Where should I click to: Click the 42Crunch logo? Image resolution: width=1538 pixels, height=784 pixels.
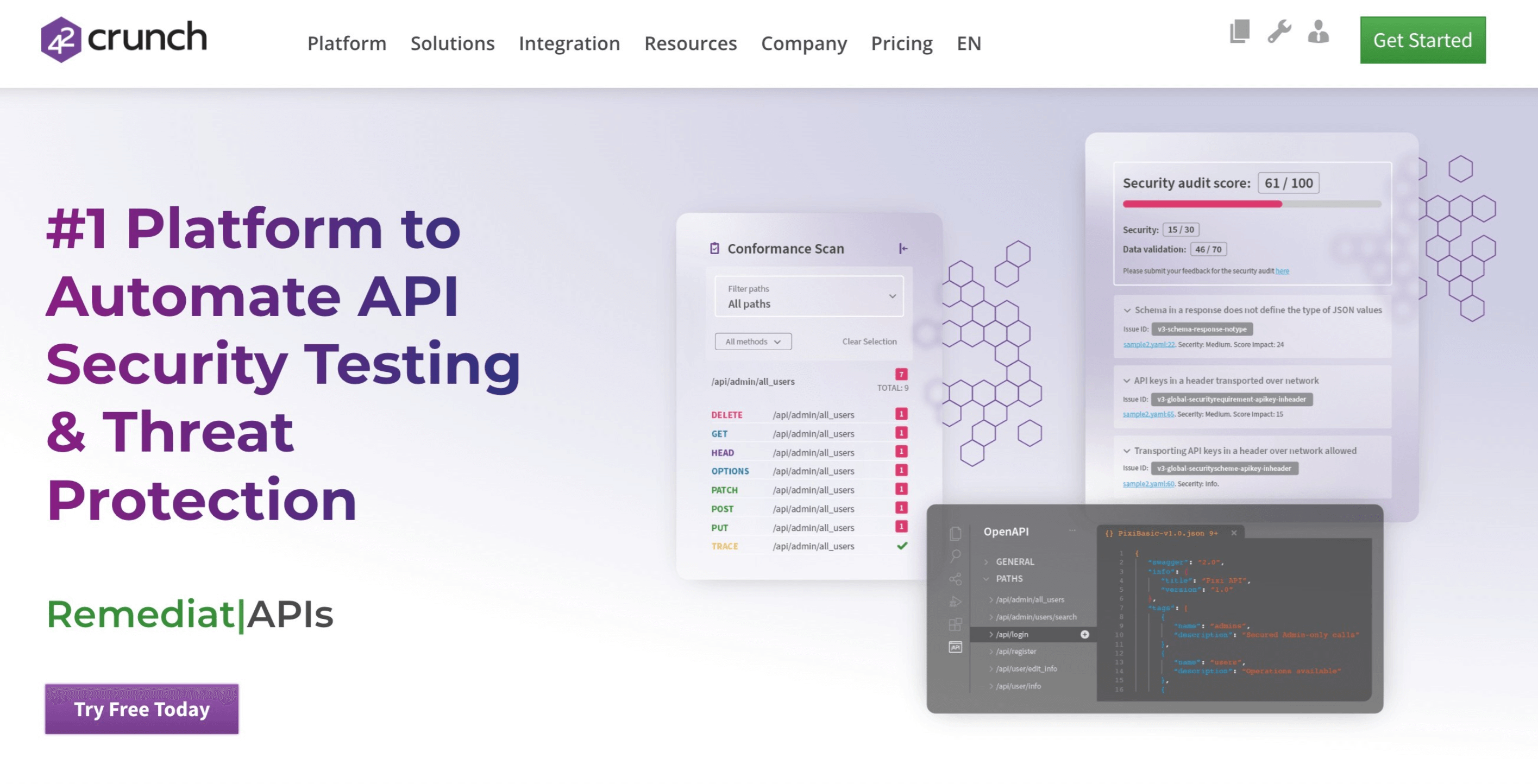coord(124,40)
